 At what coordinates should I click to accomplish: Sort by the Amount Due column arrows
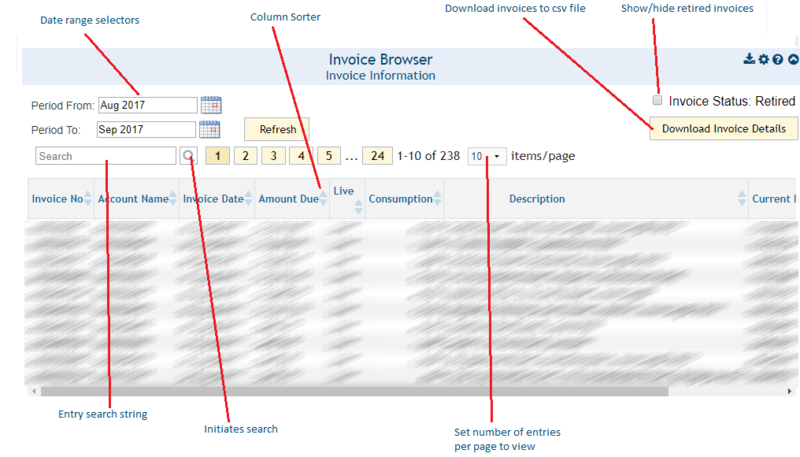click(x=323, y=198)
